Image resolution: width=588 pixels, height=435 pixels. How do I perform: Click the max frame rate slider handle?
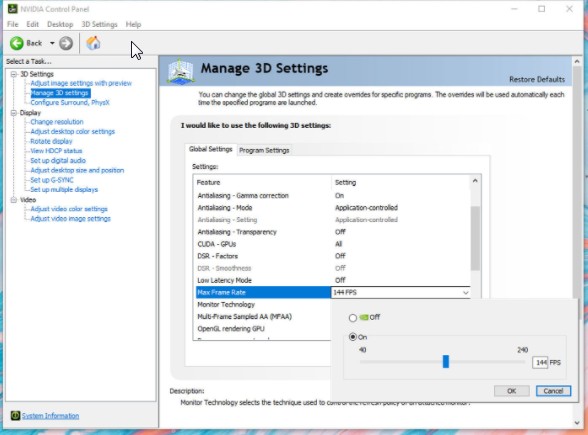(446, 362)
